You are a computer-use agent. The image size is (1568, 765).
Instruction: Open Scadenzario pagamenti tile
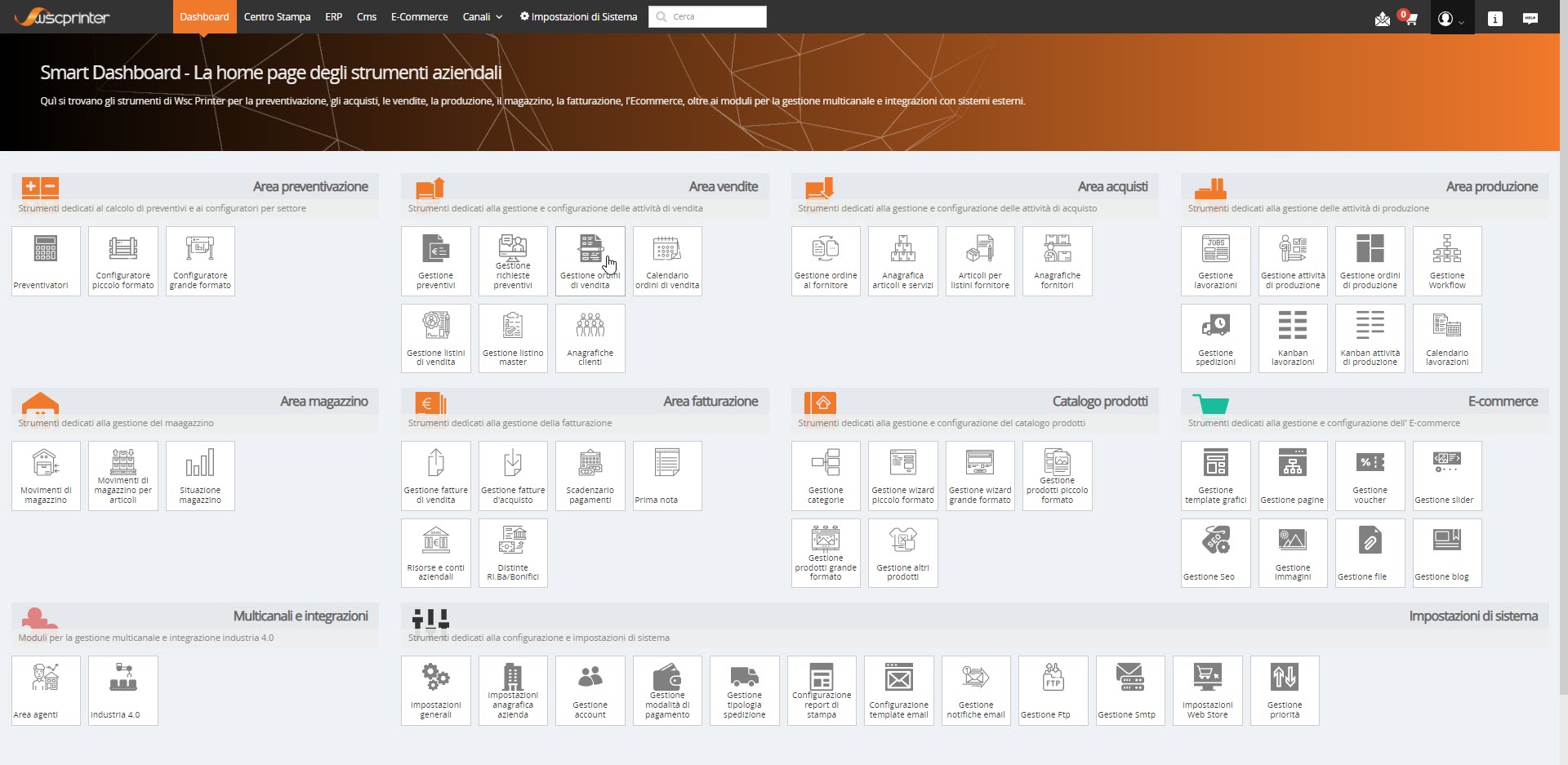(x=590, y=476)
